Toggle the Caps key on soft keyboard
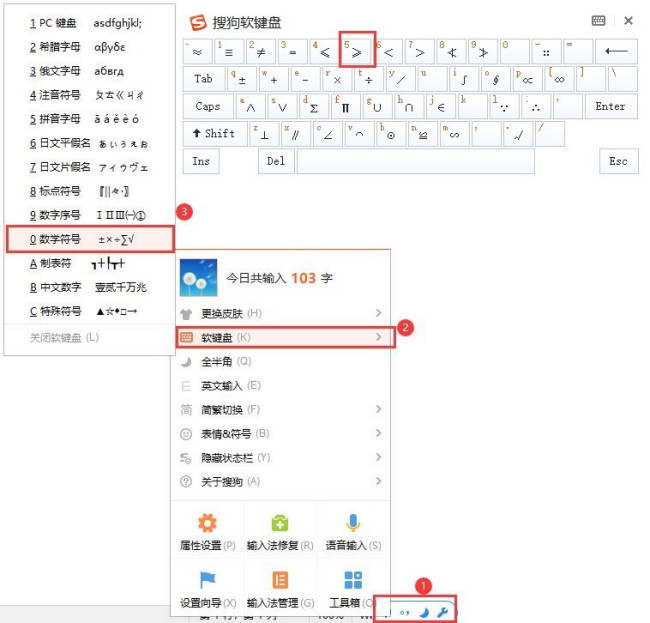The height and width of the screenshot is (623, 650). coord(208,106)
